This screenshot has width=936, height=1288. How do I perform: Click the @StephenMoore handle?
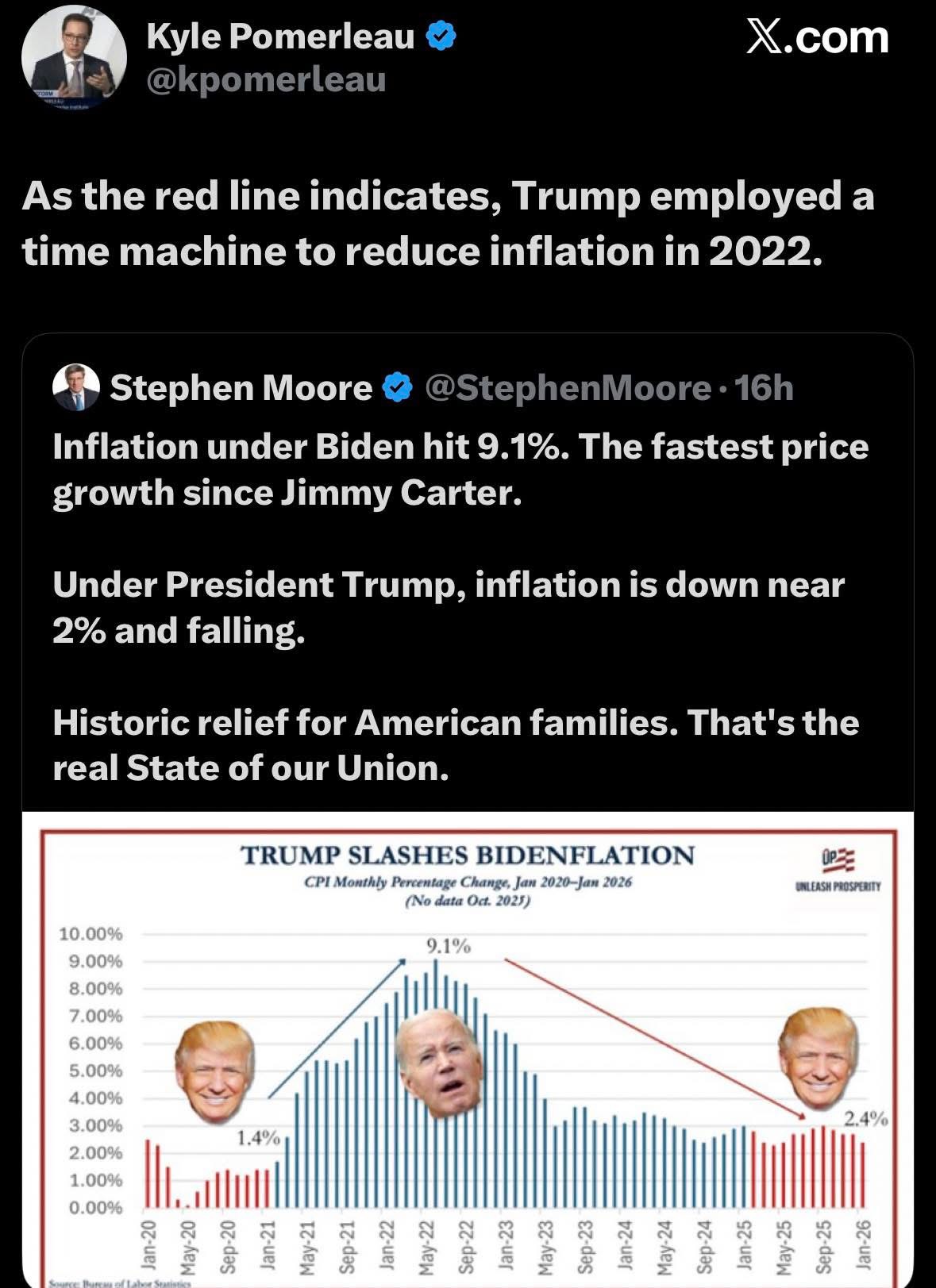568,388
